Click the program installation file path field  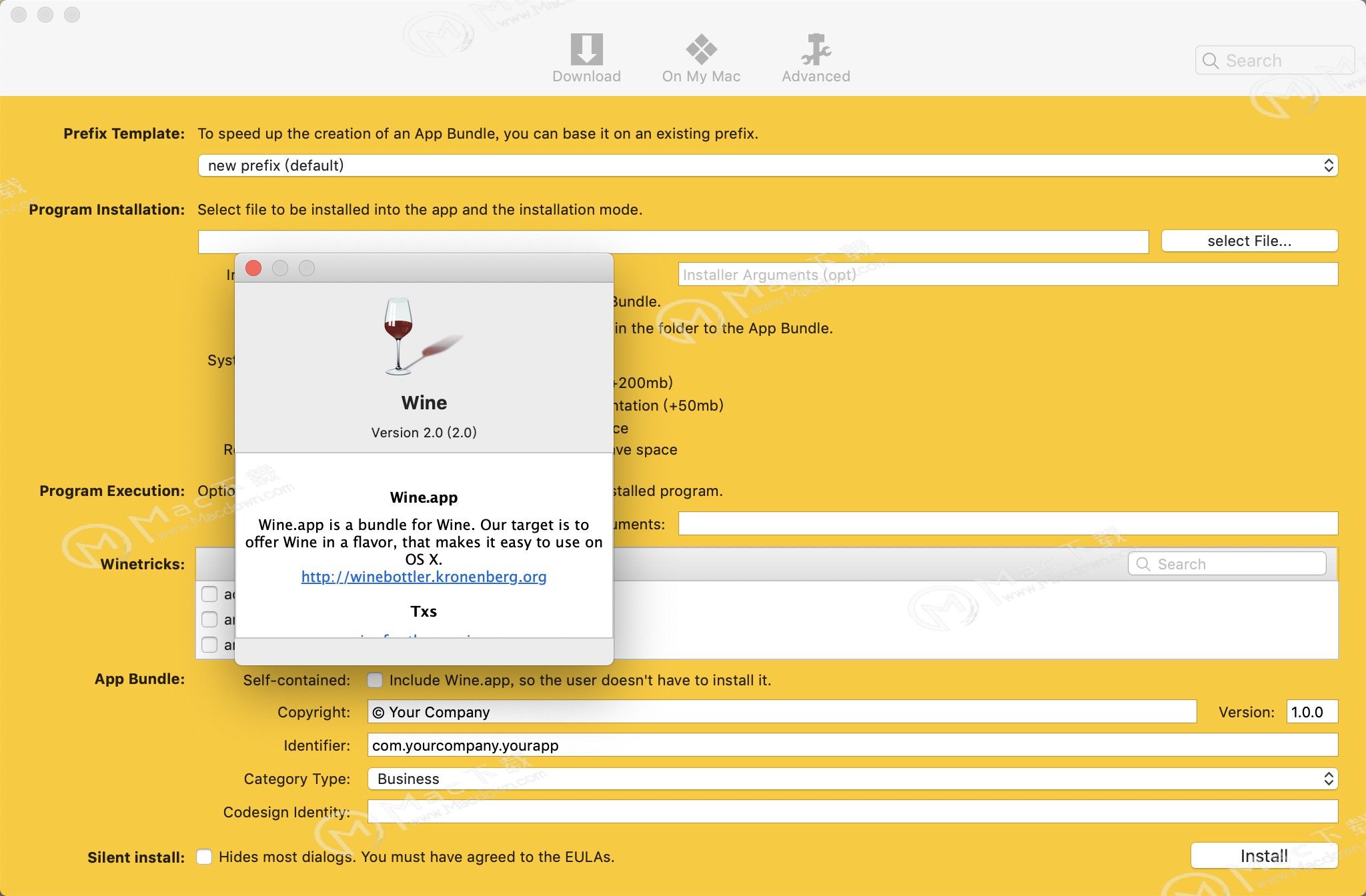(x=673, y=241)
